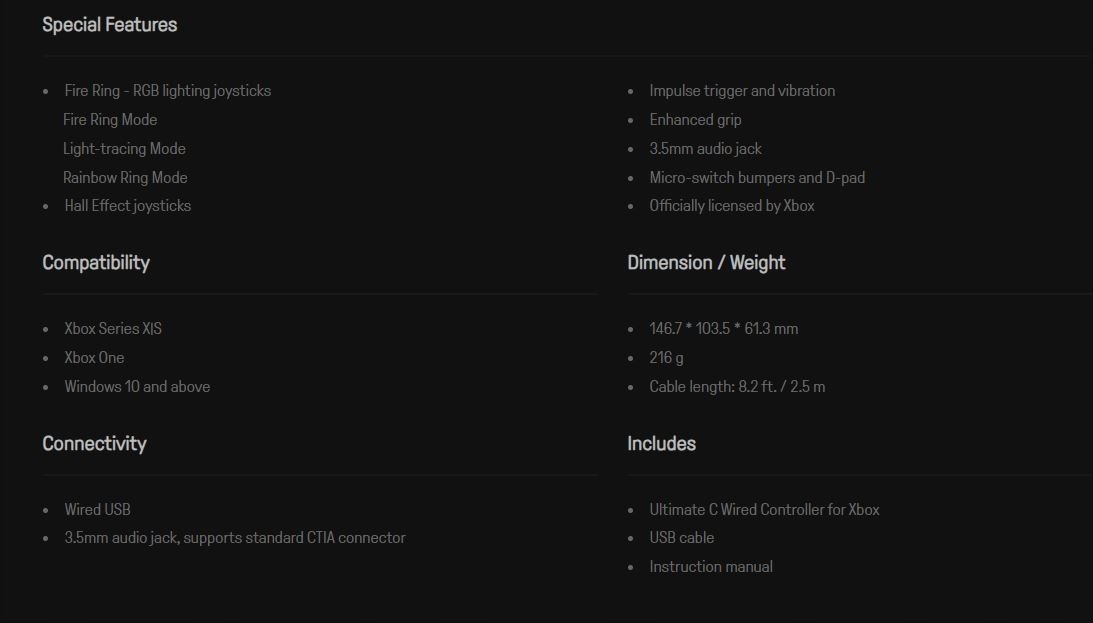Click Impulse trigger and vibration text
Image resolution: width=1093 pixels, height=623 pixels.
[742, 91]
